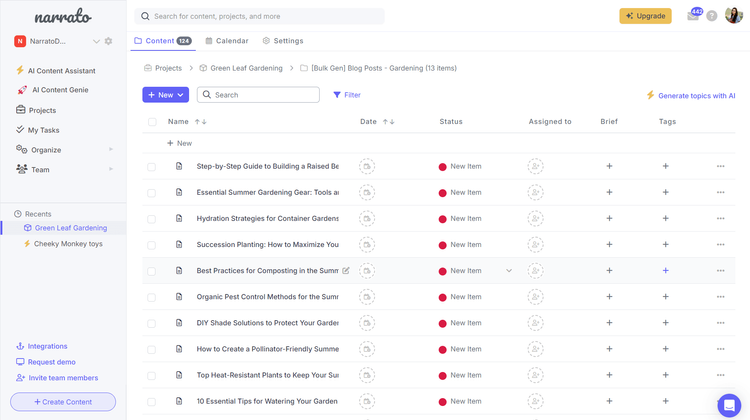Click the Request demo link
Image resolution: width=750 pixels, height=420 pixels.
(46, 362)
